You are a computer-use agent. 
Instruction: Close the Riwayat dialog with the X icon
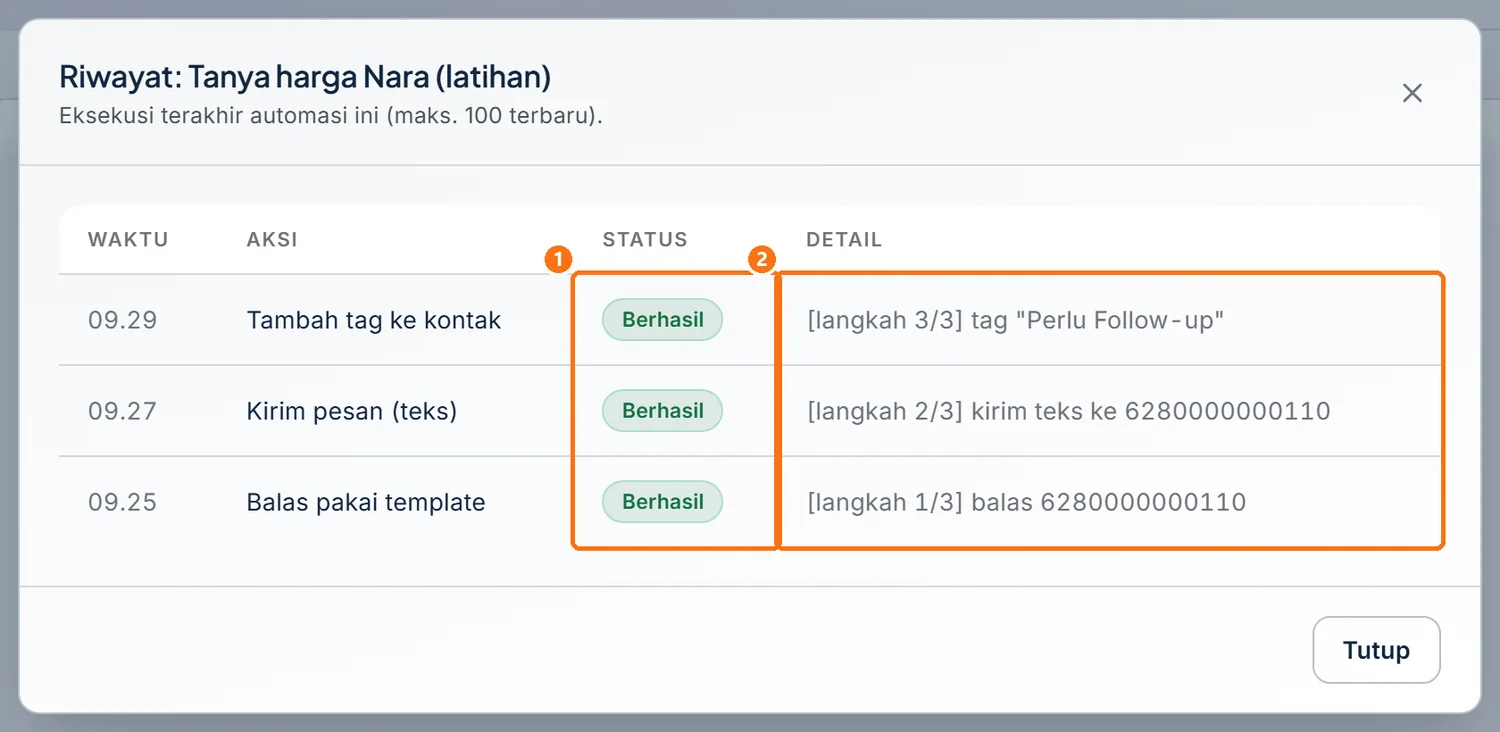coord(1412,93)
